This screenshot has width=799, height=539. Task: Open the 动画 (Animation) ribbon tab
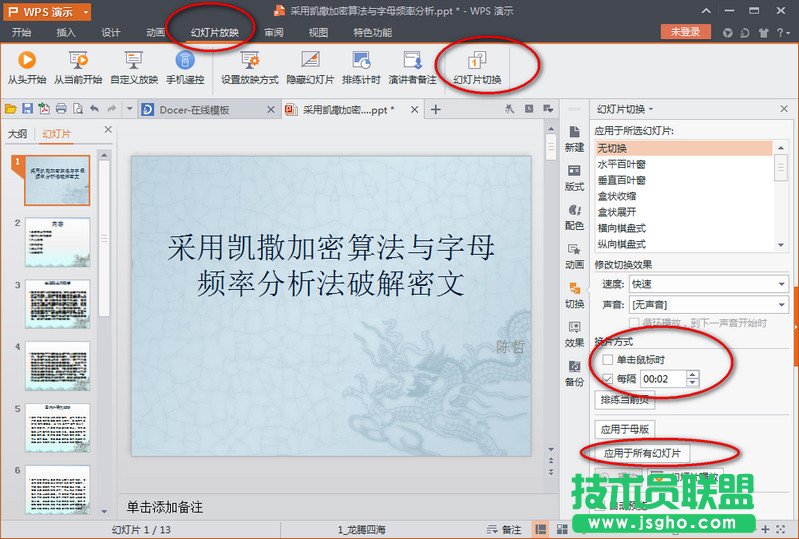click(155, 33)
